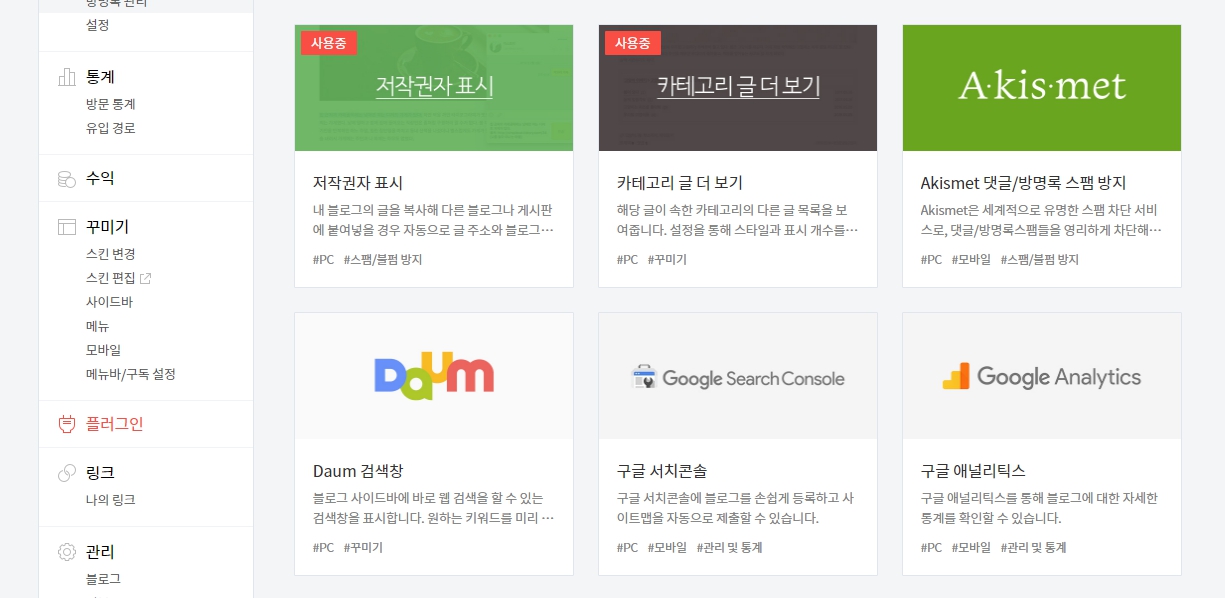The image size is (1225, 598).
Task: Open the 관리 section heading
Action: [x=100, y=552]
